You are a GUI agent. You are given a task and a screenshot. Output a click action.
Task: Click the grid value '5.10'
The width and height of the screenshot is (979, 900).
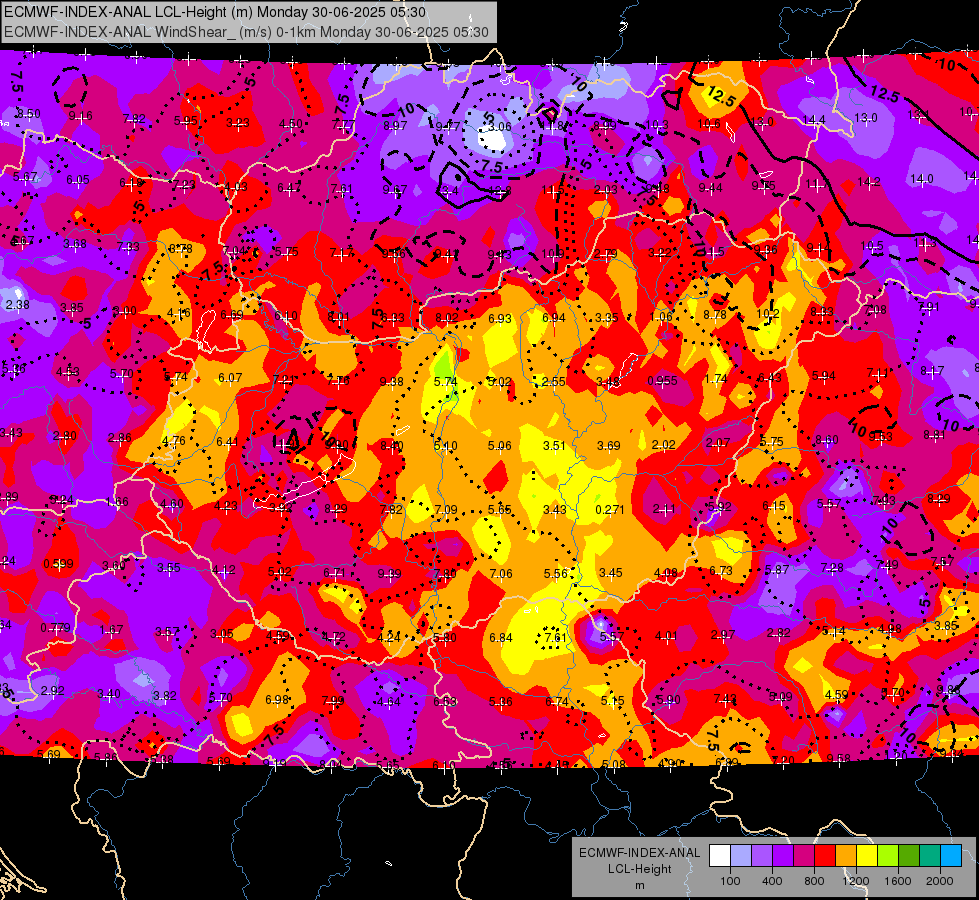(x=446, y=446)
